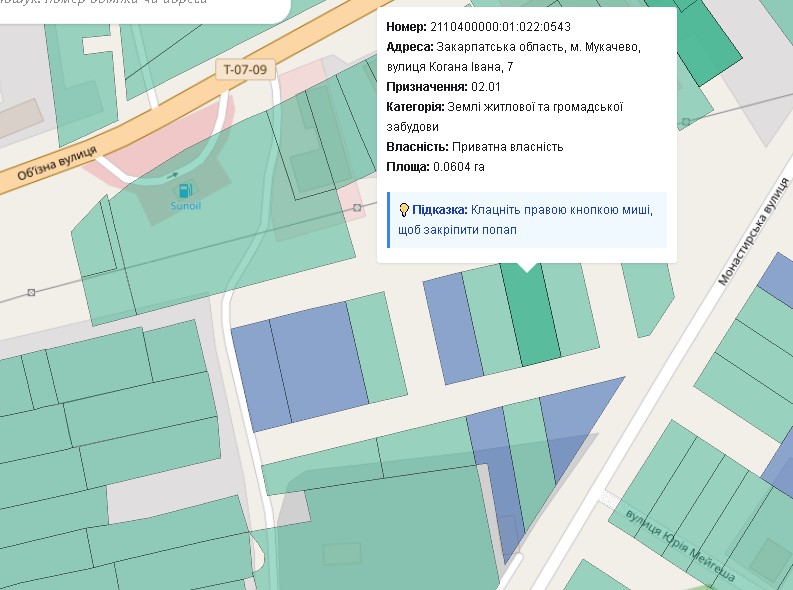This screenshot has height=590, width=793.
Task: Click the square line marker at far left edge
Action: click(32, 292)
